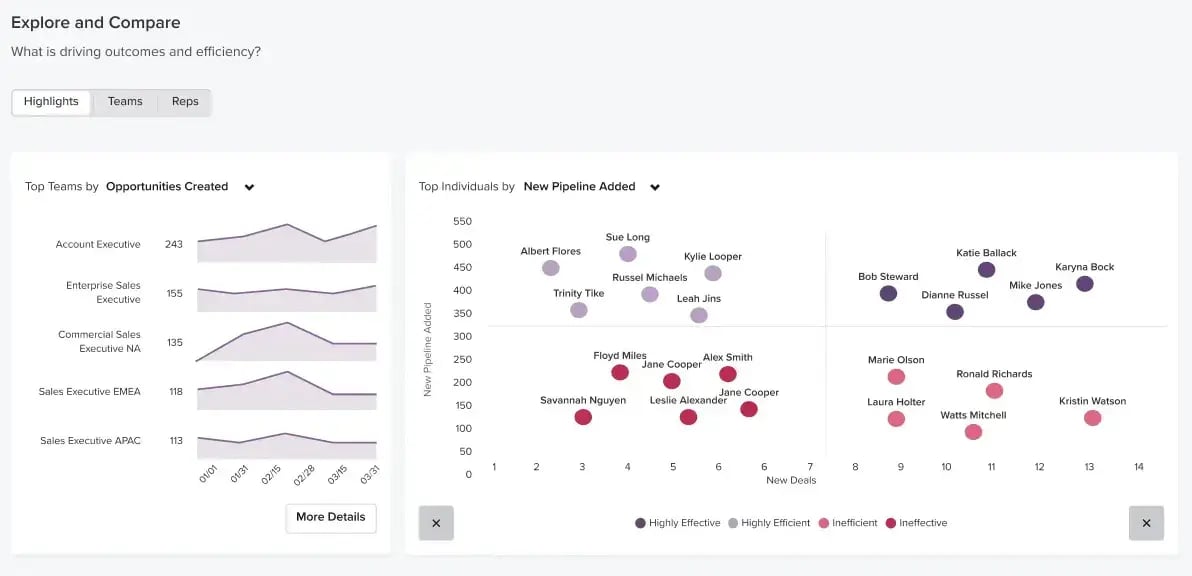Expand the Top Teams chevron selector

point(248,187)
